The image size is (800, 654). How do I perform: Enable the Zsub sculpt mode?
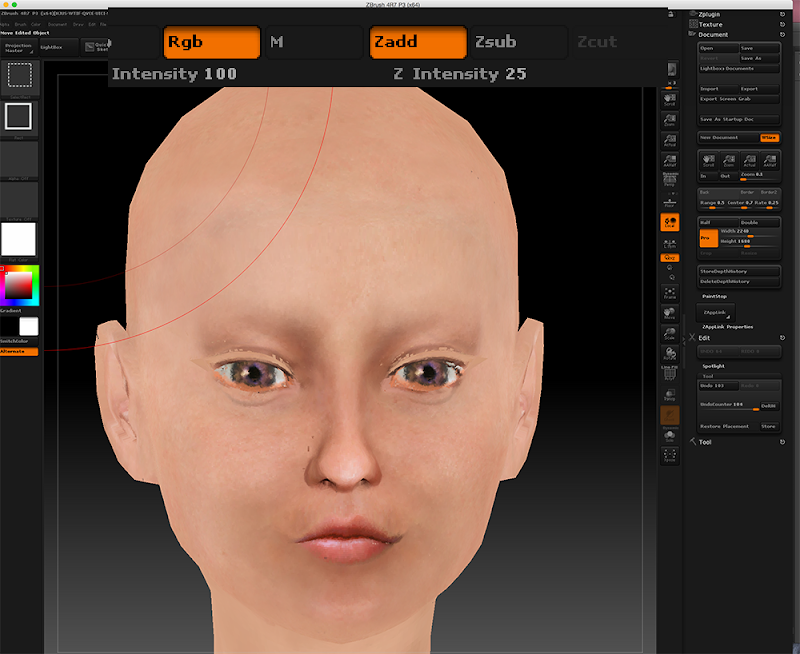pyautogui.click(x=517, y=42)
